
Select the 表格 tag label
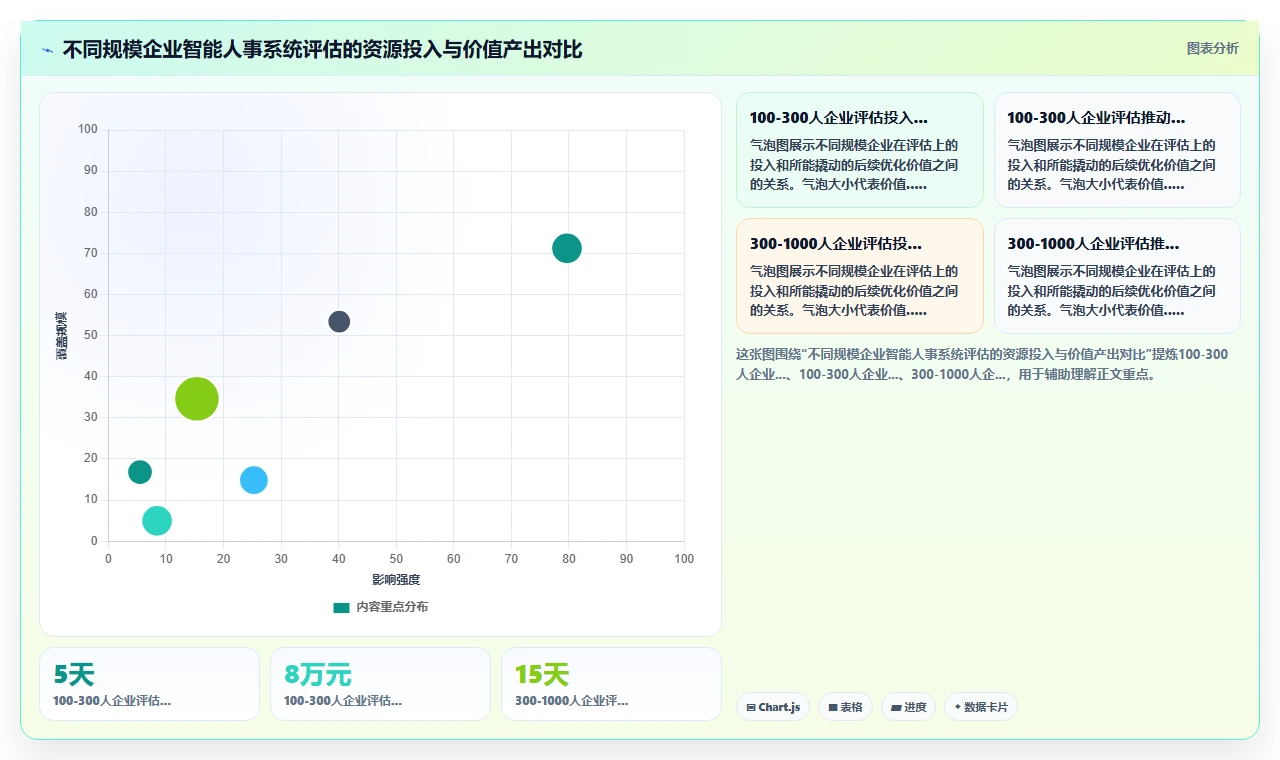click(x=851, y=707)
